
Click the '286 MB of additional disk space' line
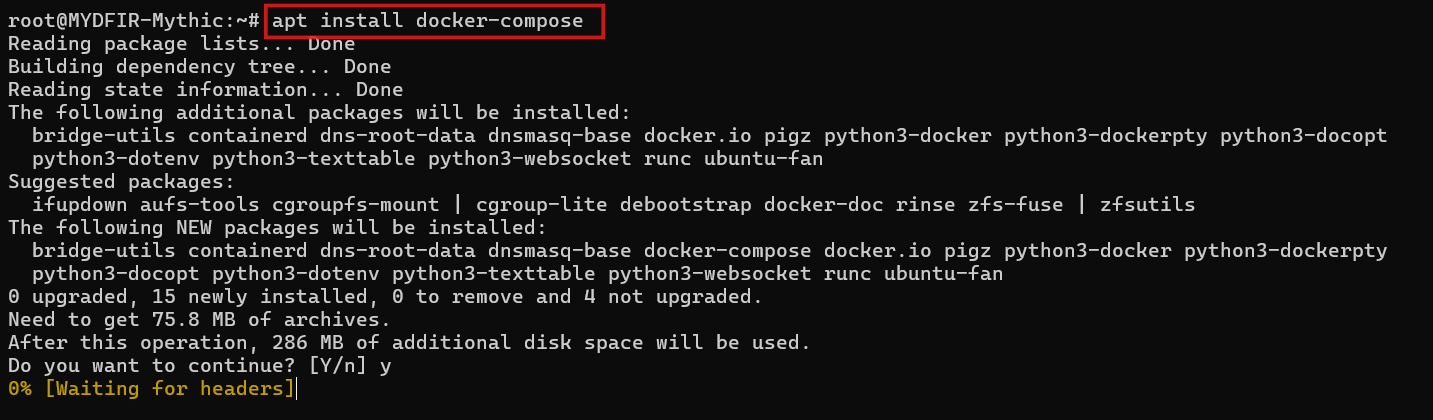click(408, 343)
